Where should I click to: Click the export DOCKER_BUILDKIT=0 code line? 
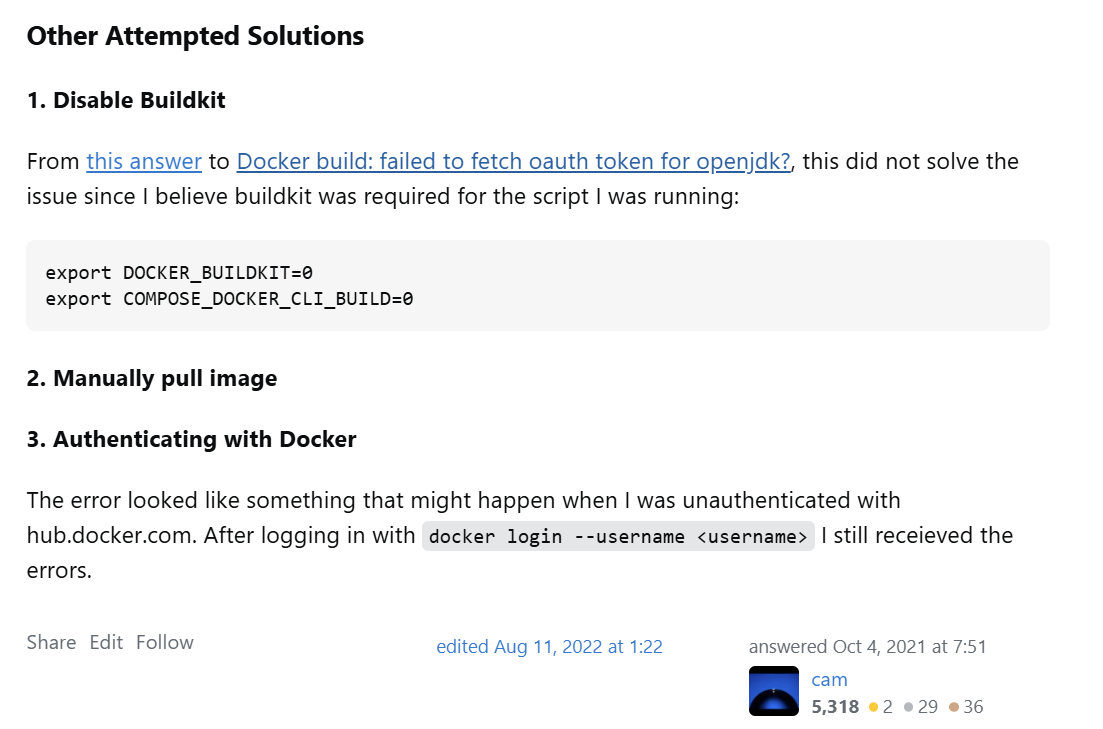(179, 272)
